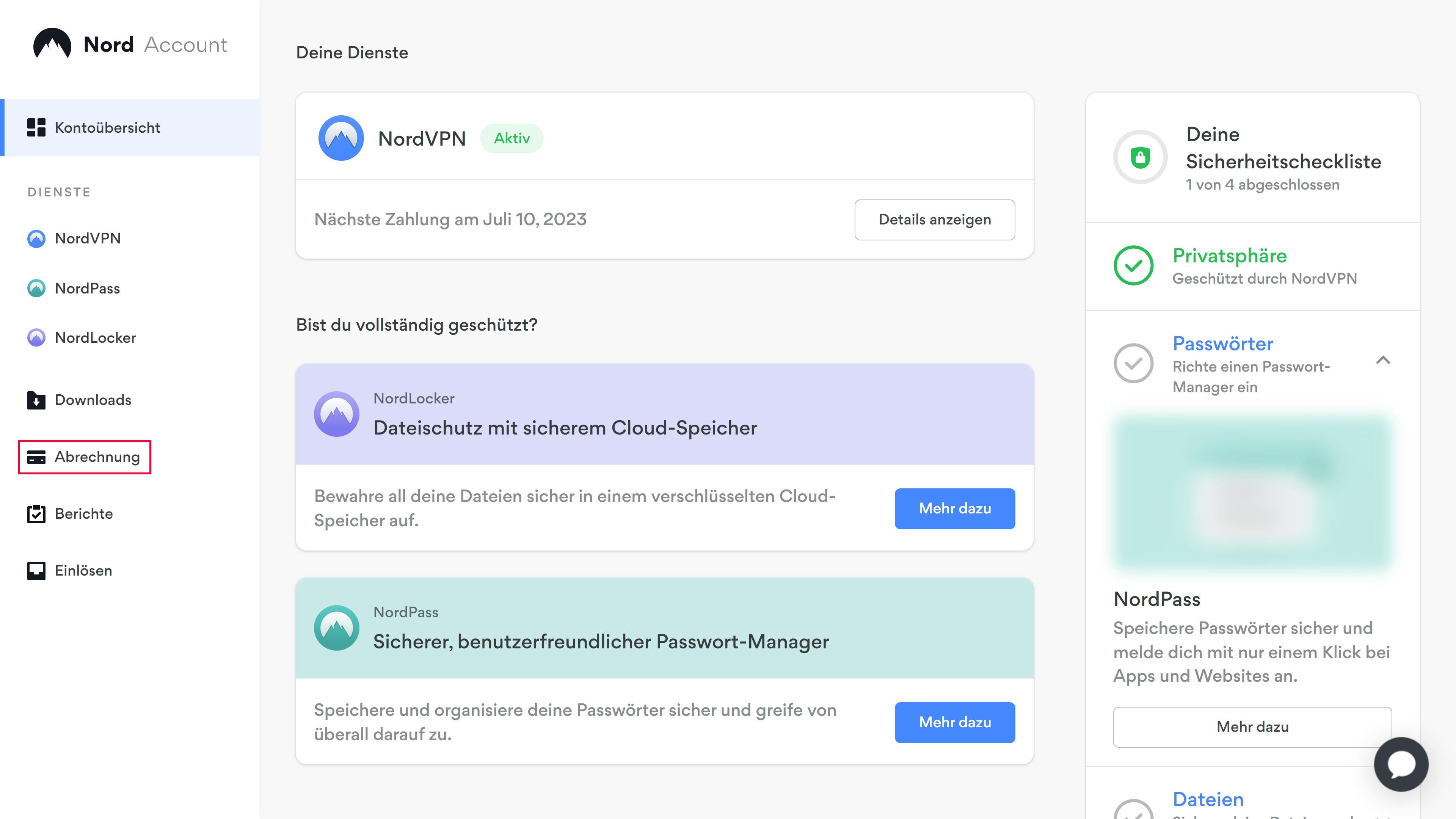Click the 'Deine Sicherheitscheckliste' title

[1283, 148]
